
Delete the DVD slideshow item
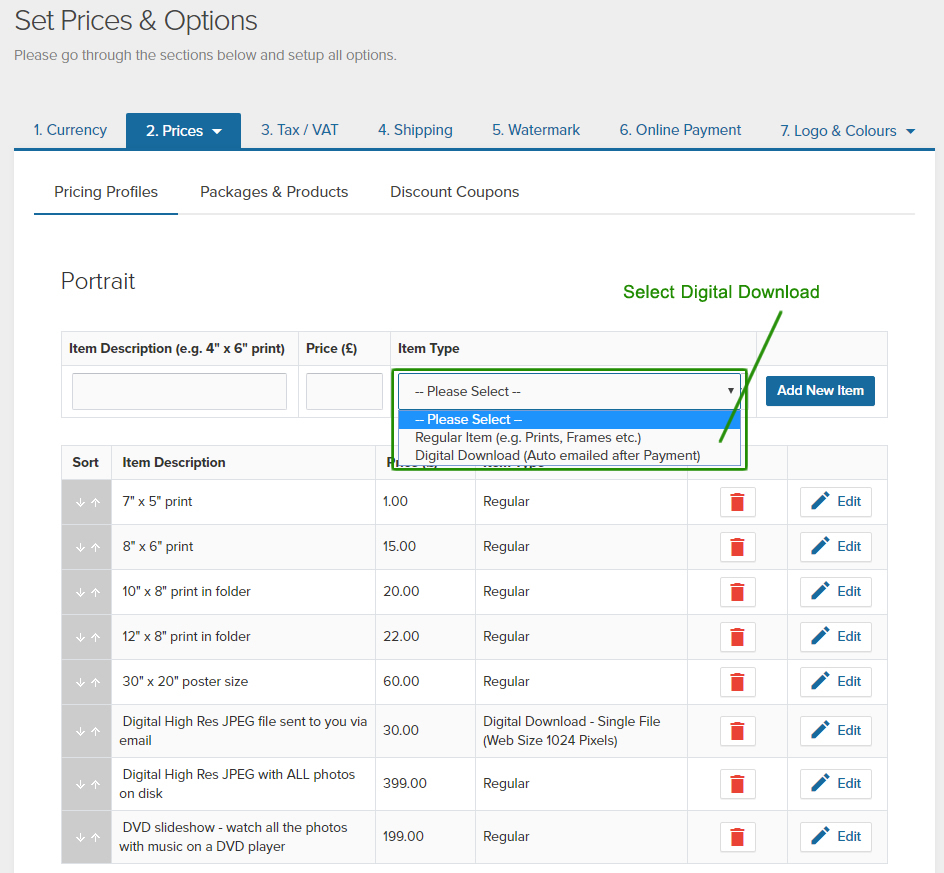[737, 837]
